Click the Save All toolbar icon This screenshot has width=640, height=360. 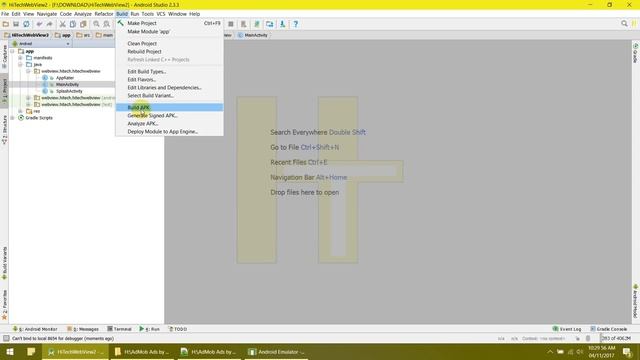16,24
